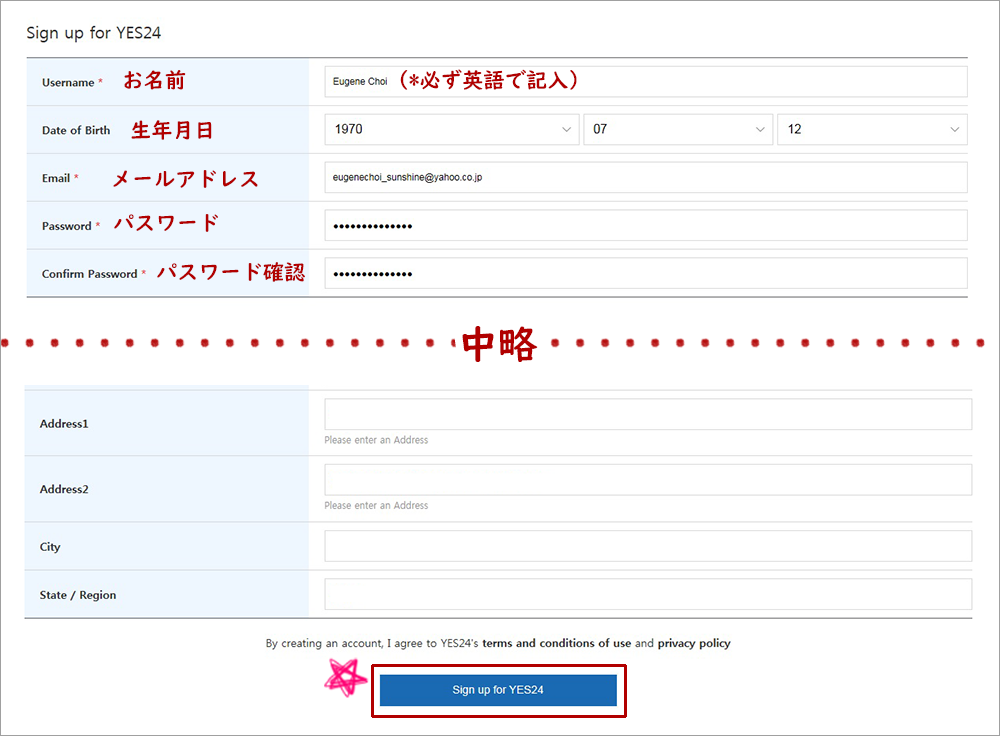Viewport: 1000px width, 736px height.
Task: Focus the Confirm Password field
Action: (645, 273)
